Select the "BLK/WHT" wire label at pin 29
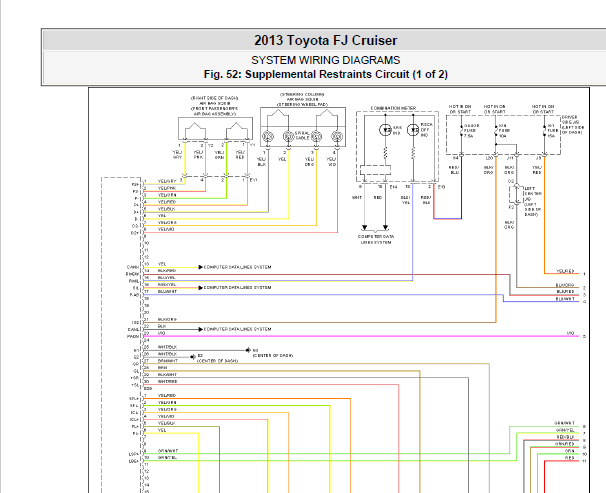The width and height of the screenshot is (606, 493). [x=167, y=374]
